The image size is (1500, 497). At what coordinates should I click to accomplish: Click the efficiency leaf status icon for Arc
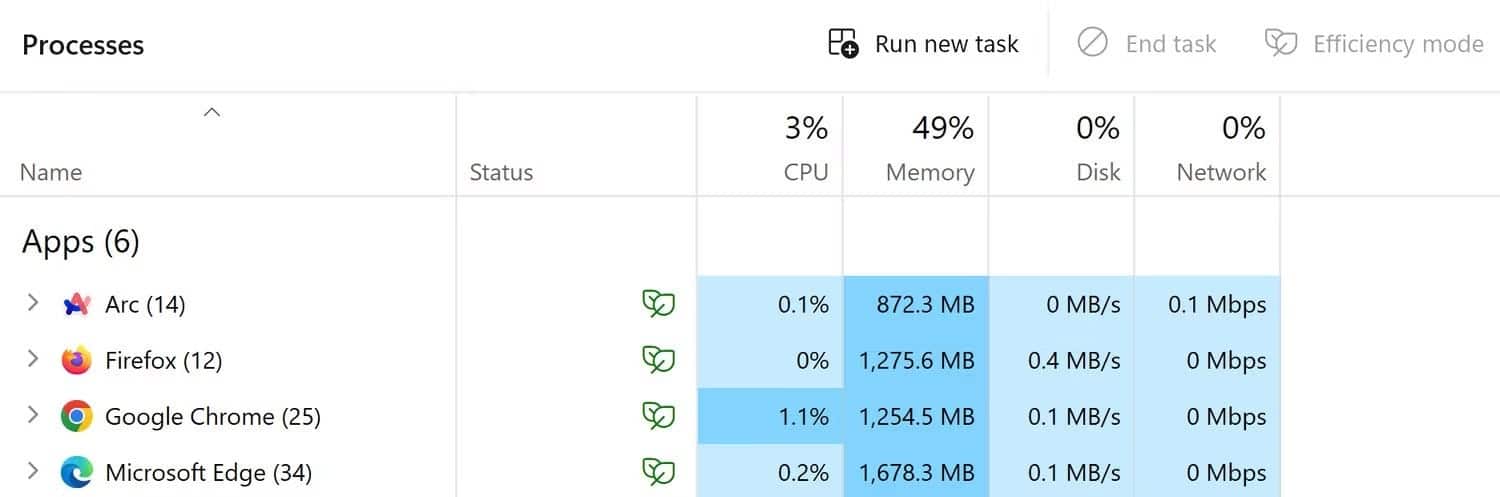pyautogui.click(x=658, y=304)
